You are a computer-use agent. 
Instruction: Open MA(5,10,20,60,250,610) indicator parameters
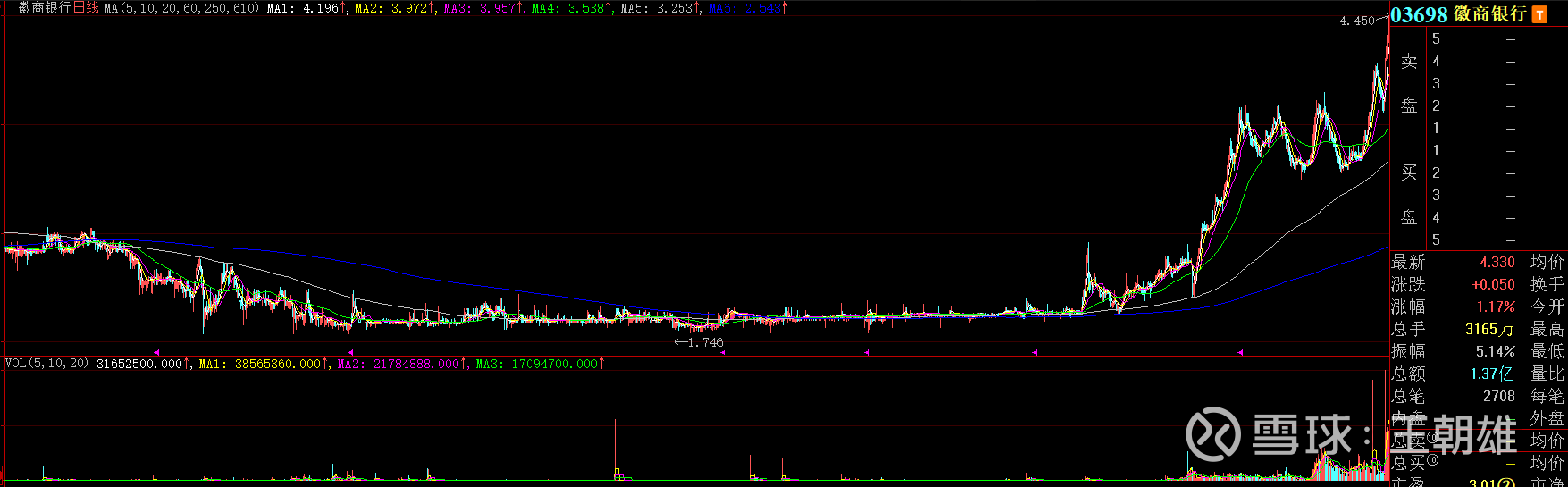tap(181, 8)
